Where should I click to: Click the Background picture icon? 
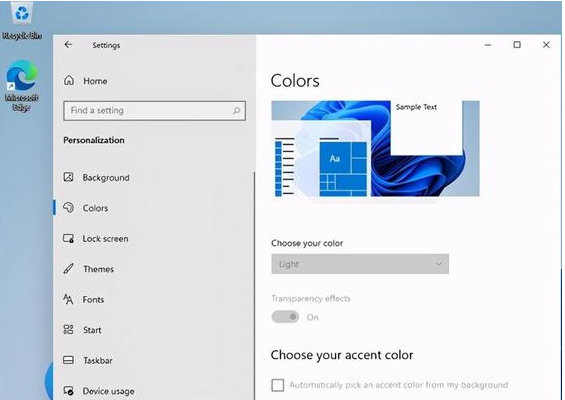coord(68,177)
